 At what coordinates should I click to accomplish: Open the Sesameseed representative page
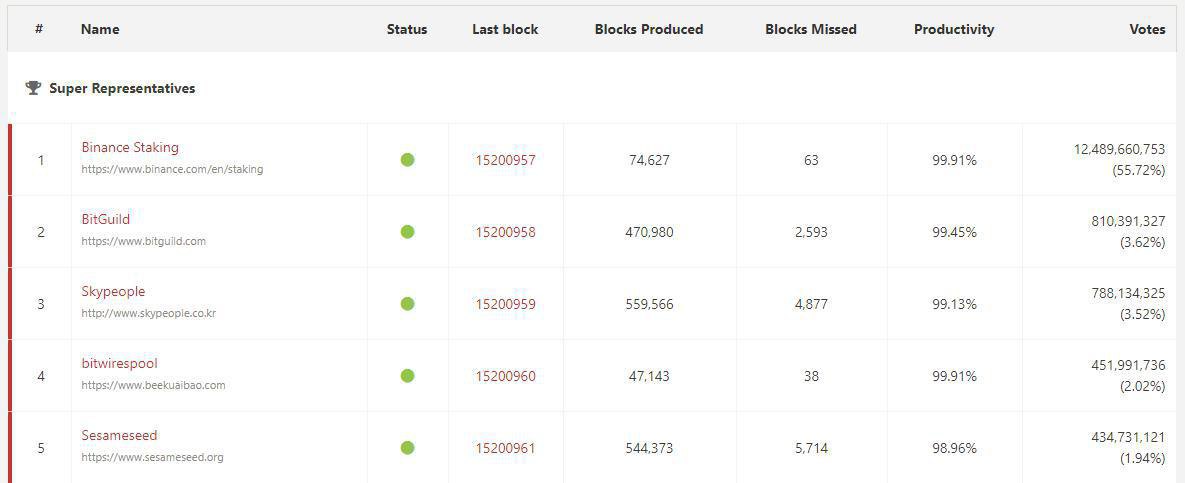[119, 435]
